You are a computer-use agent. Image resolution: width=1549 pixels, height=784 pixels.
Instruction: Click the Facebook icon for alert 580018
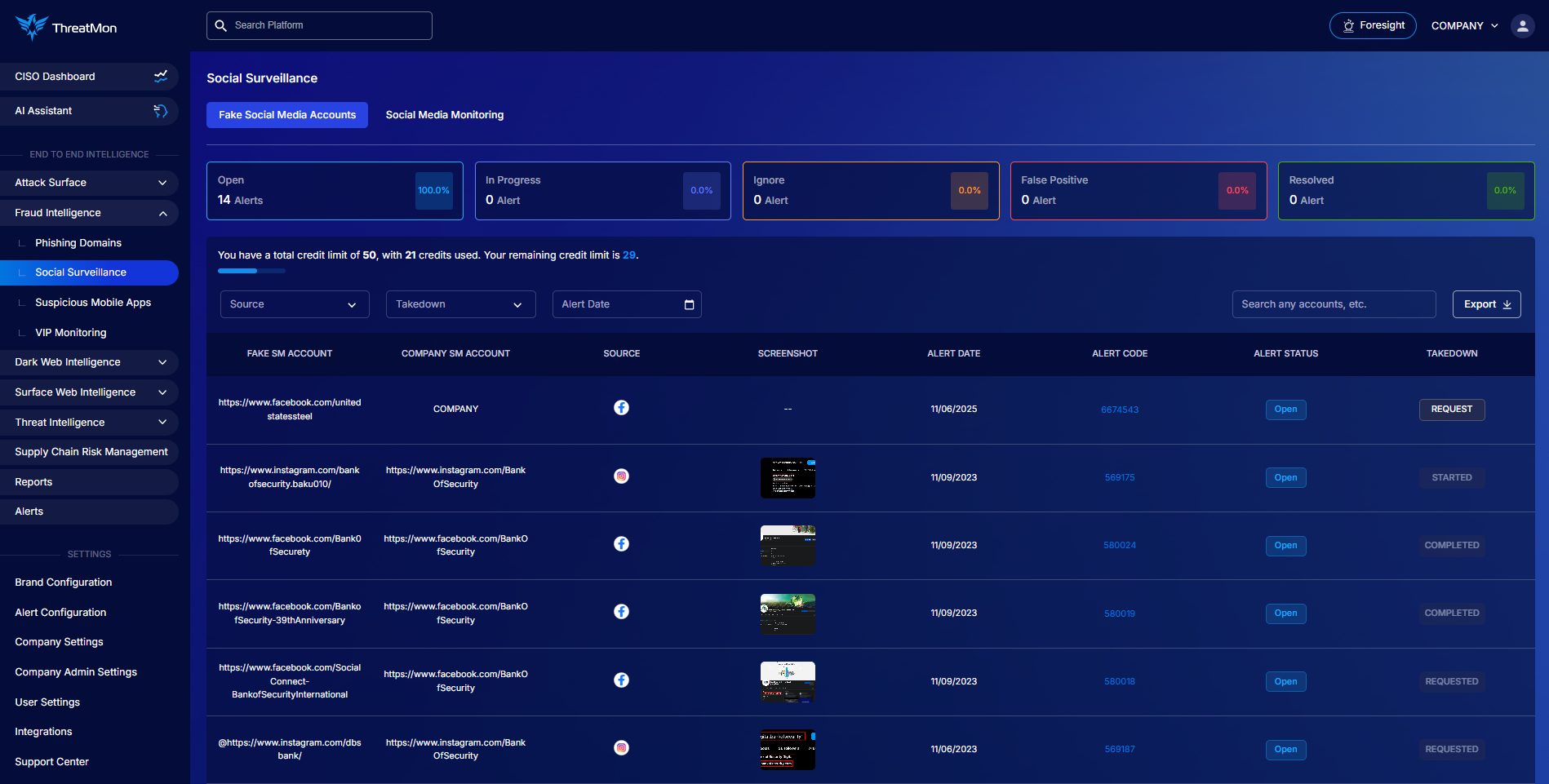[x=621, y=680]
